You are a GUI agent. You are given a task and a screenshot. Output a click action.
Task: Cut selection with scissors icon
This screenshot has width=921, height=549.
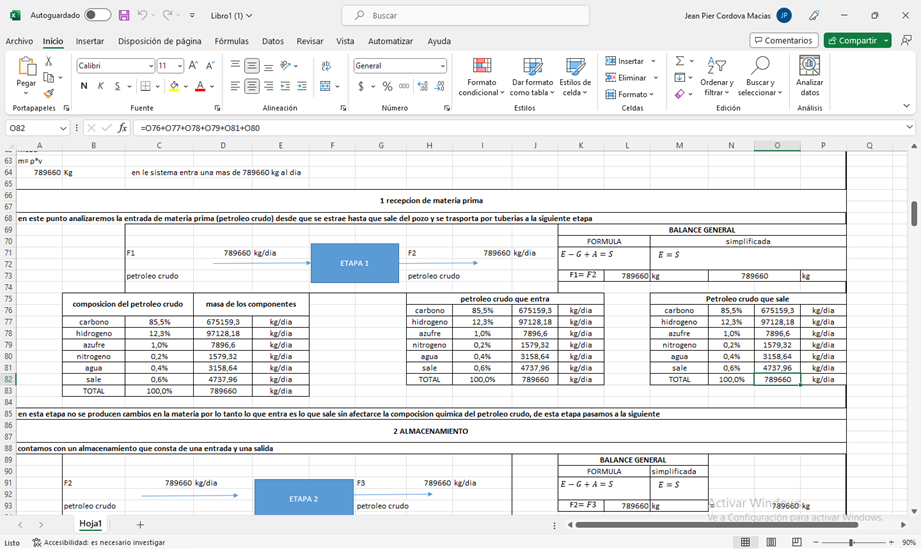click(49, 61)
